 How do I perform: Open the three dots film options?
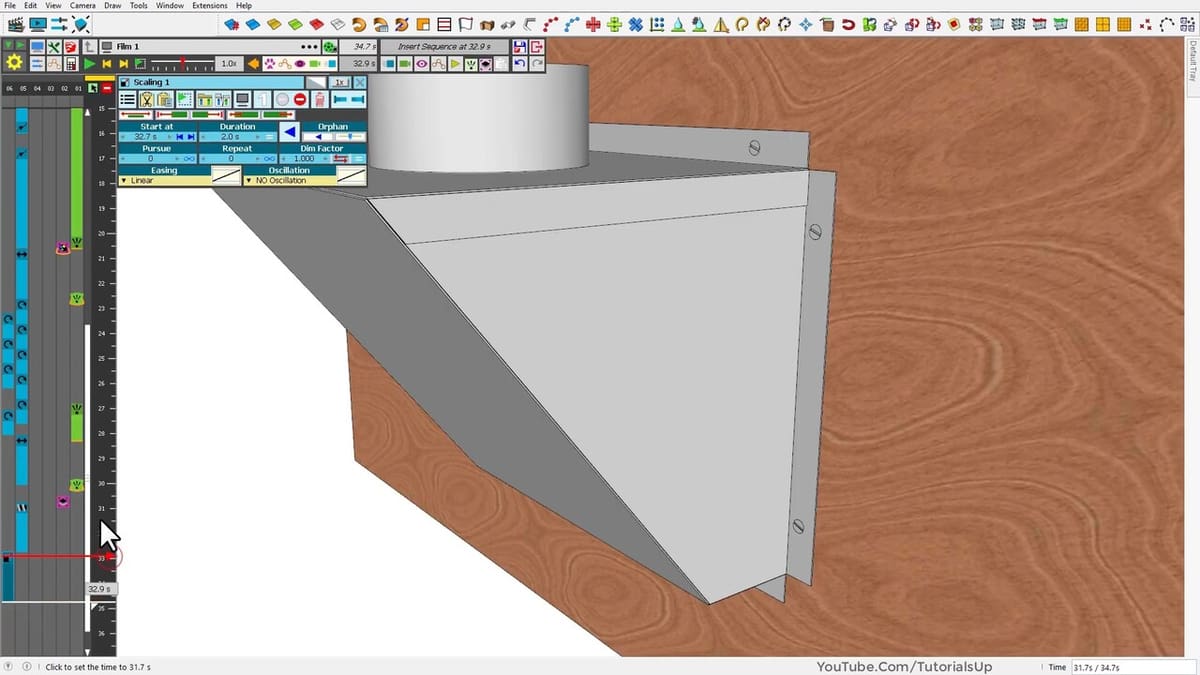tap(310, 47)
